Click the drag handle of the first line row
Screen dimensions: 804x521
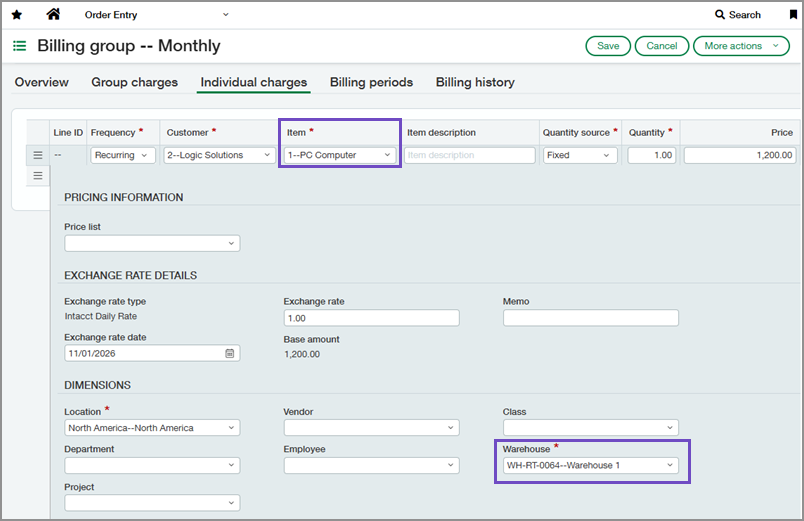coord(38,155)
